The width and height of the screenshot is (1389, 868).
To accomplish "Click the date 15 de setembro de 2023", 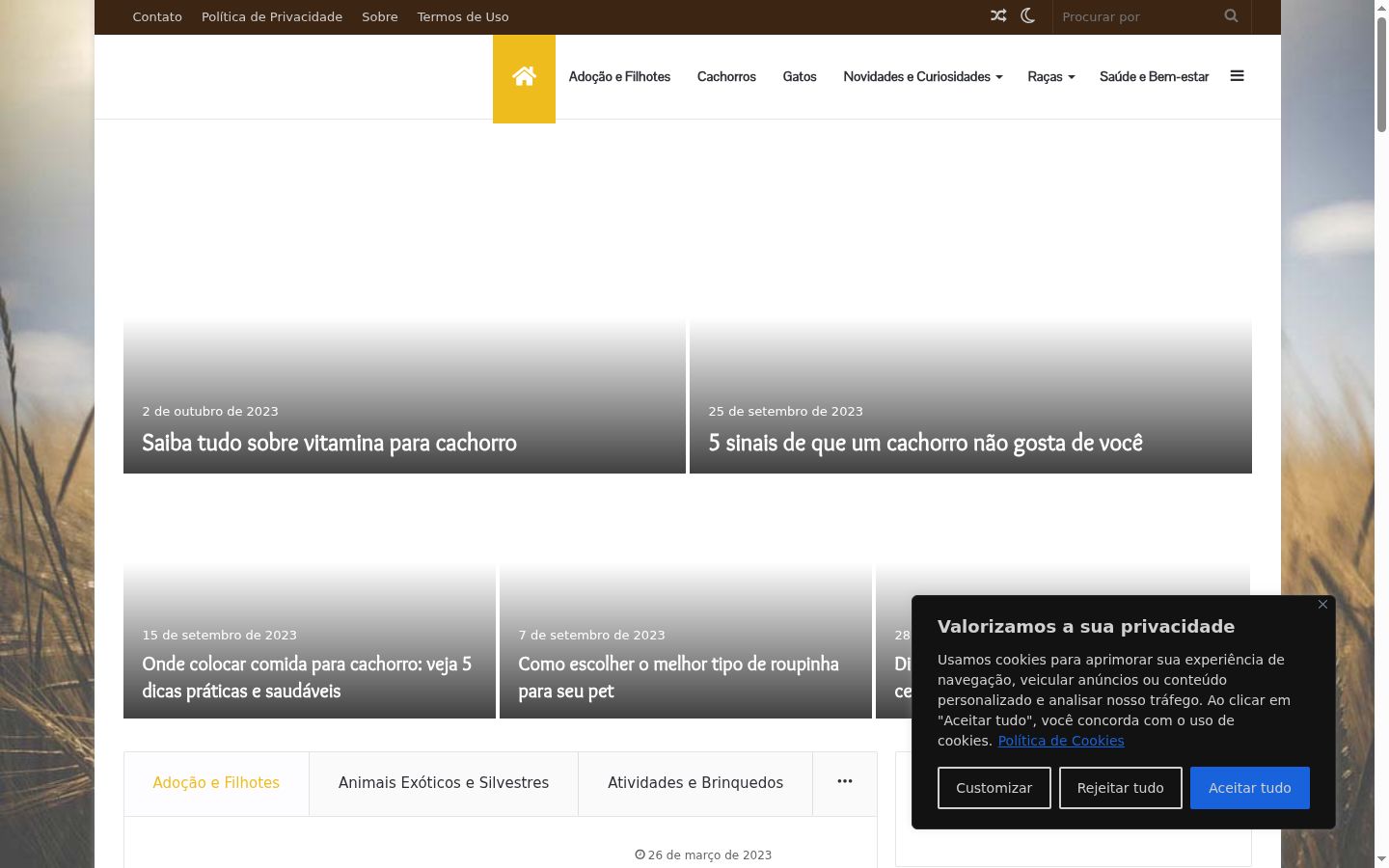I will coord(219,635).
